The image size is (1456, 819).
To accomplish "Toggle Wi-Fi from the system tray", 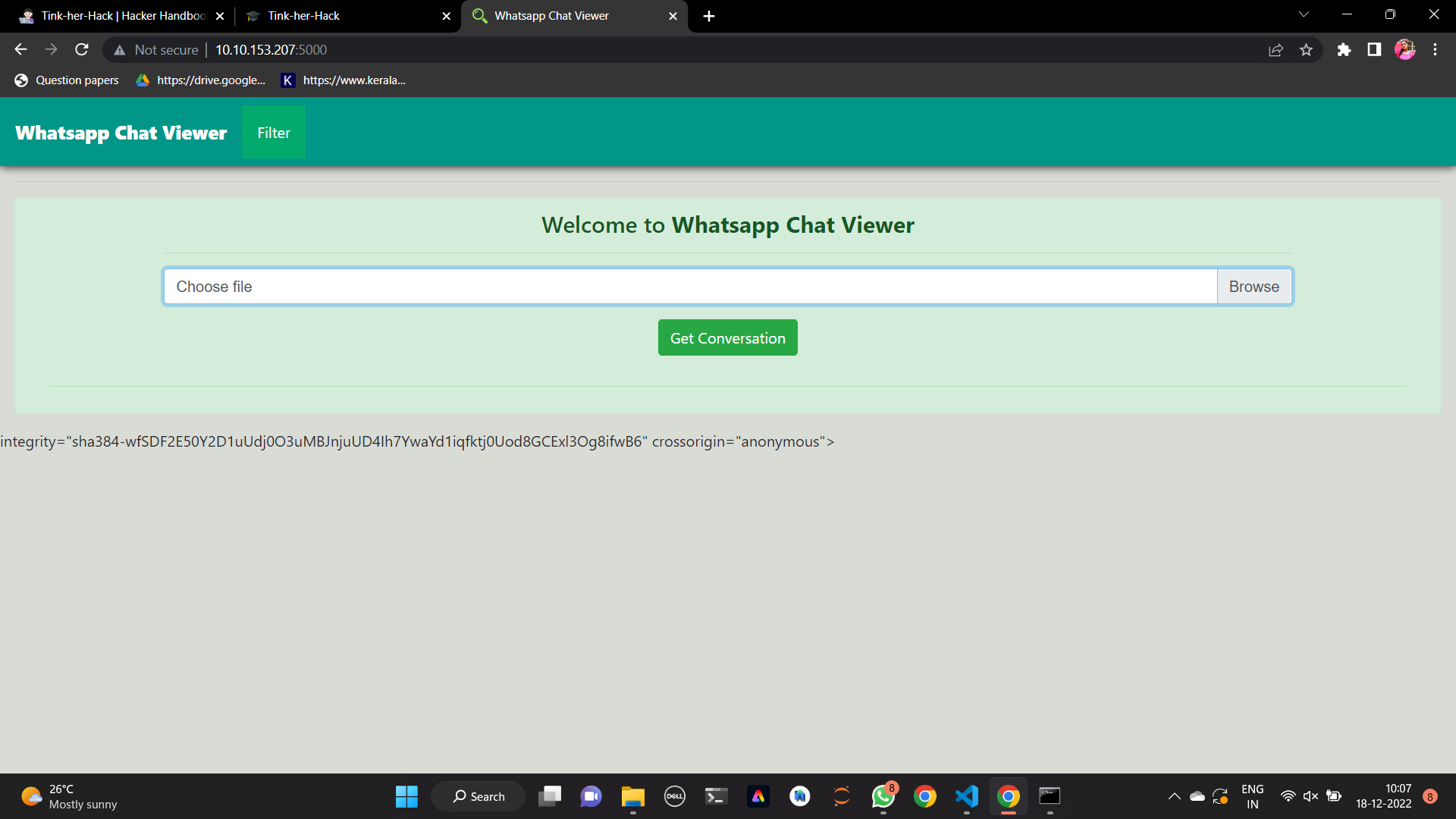I will (x=1288, y=796).
